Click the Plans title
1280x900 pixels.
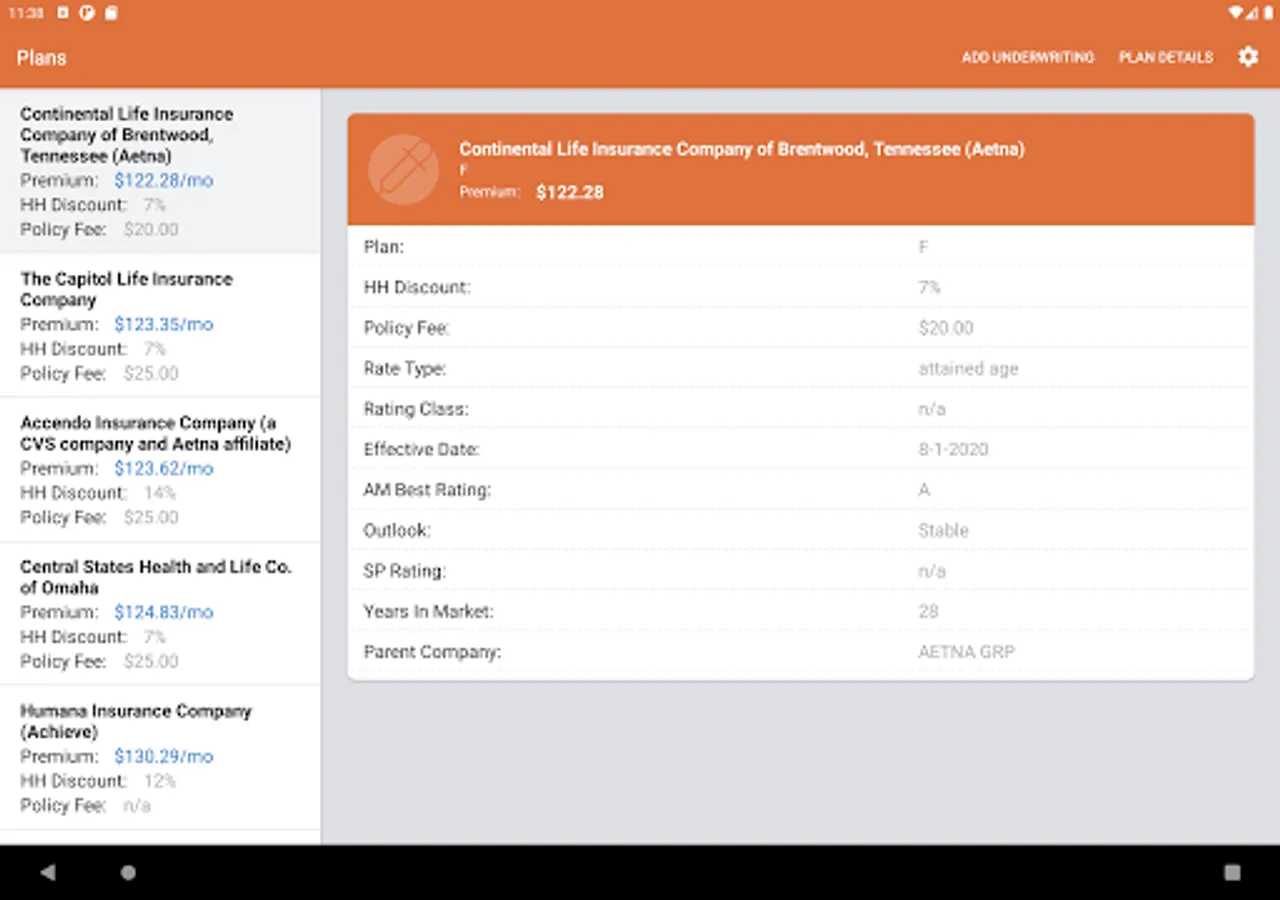42,58
